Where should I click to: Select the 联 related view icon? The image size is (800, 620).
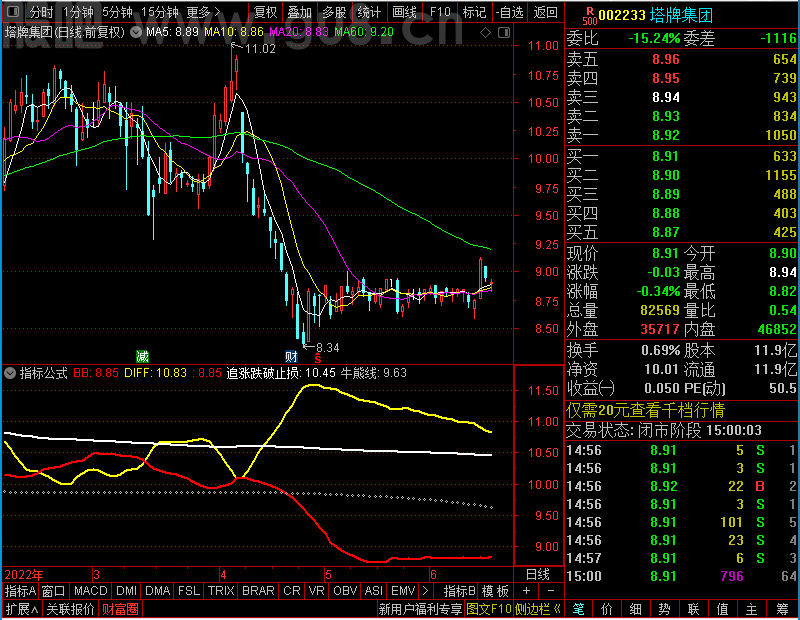click(693, 609)
